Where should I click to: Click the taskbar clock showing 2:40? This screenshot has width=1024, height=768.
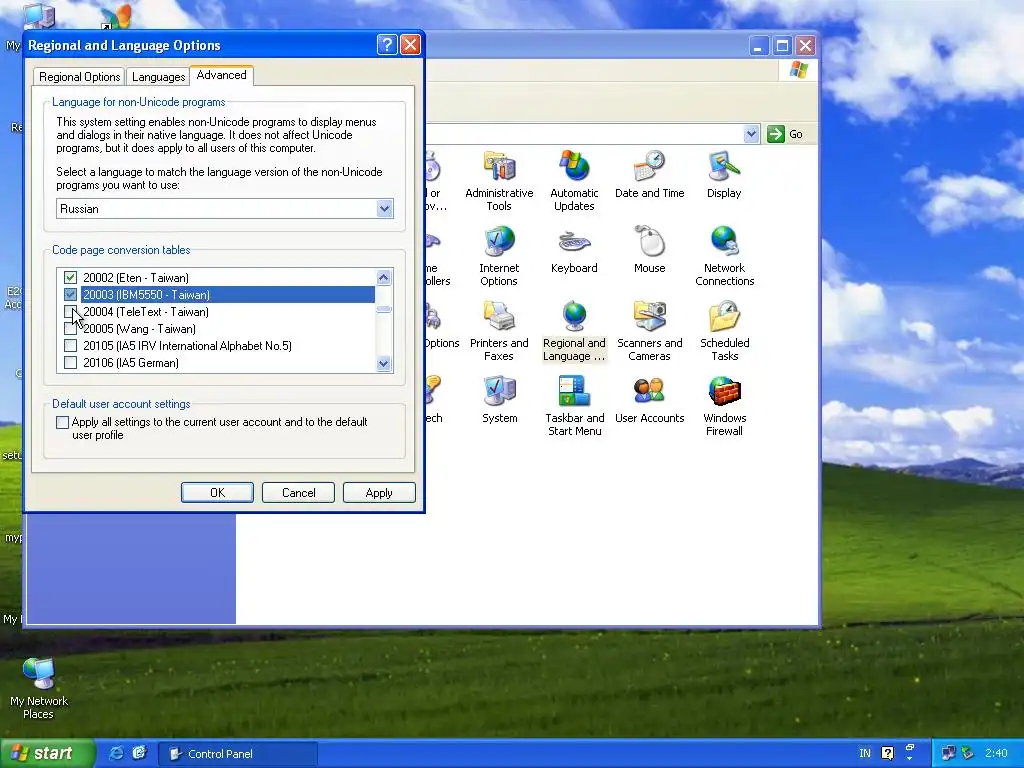pos(996,753)
